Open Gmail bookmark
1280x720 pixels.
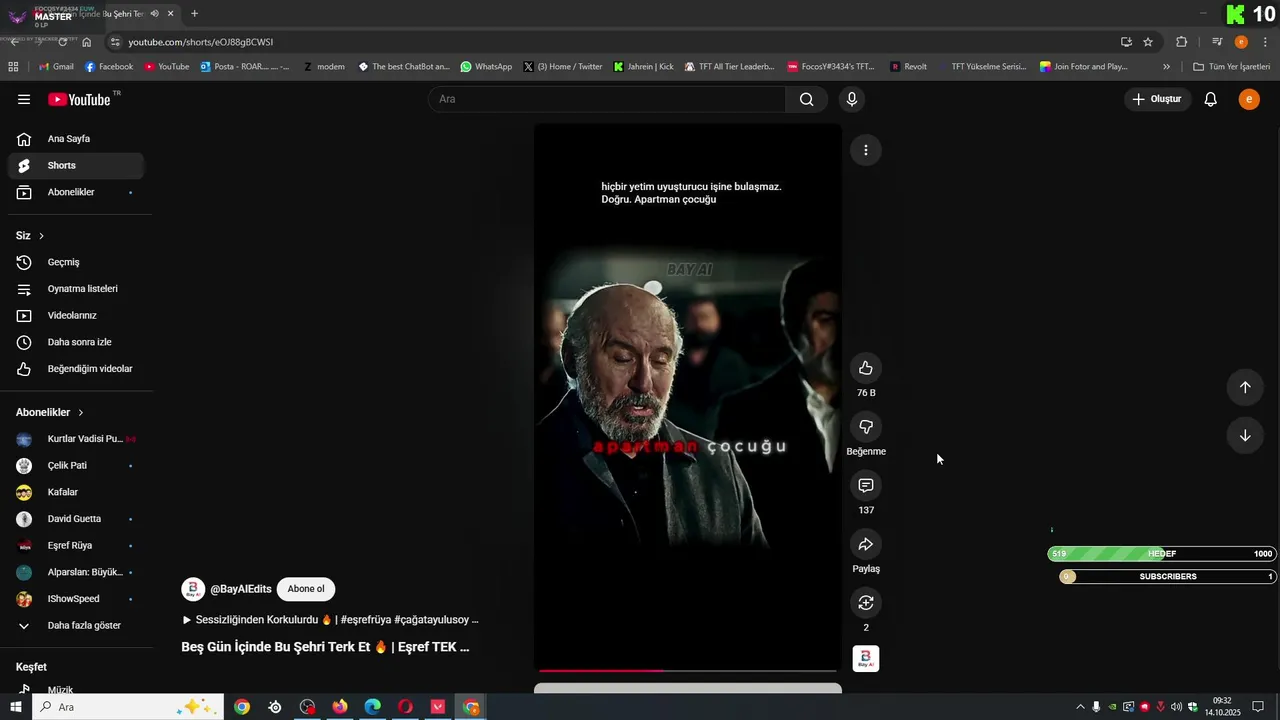pyautogui.click(x=56, y=67)
